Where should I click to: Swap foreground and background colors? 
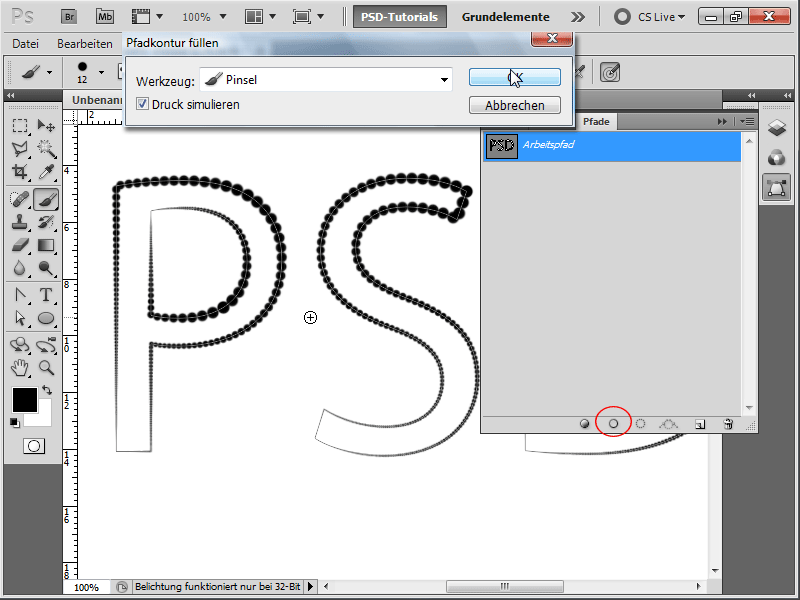[x=47, y=390]
